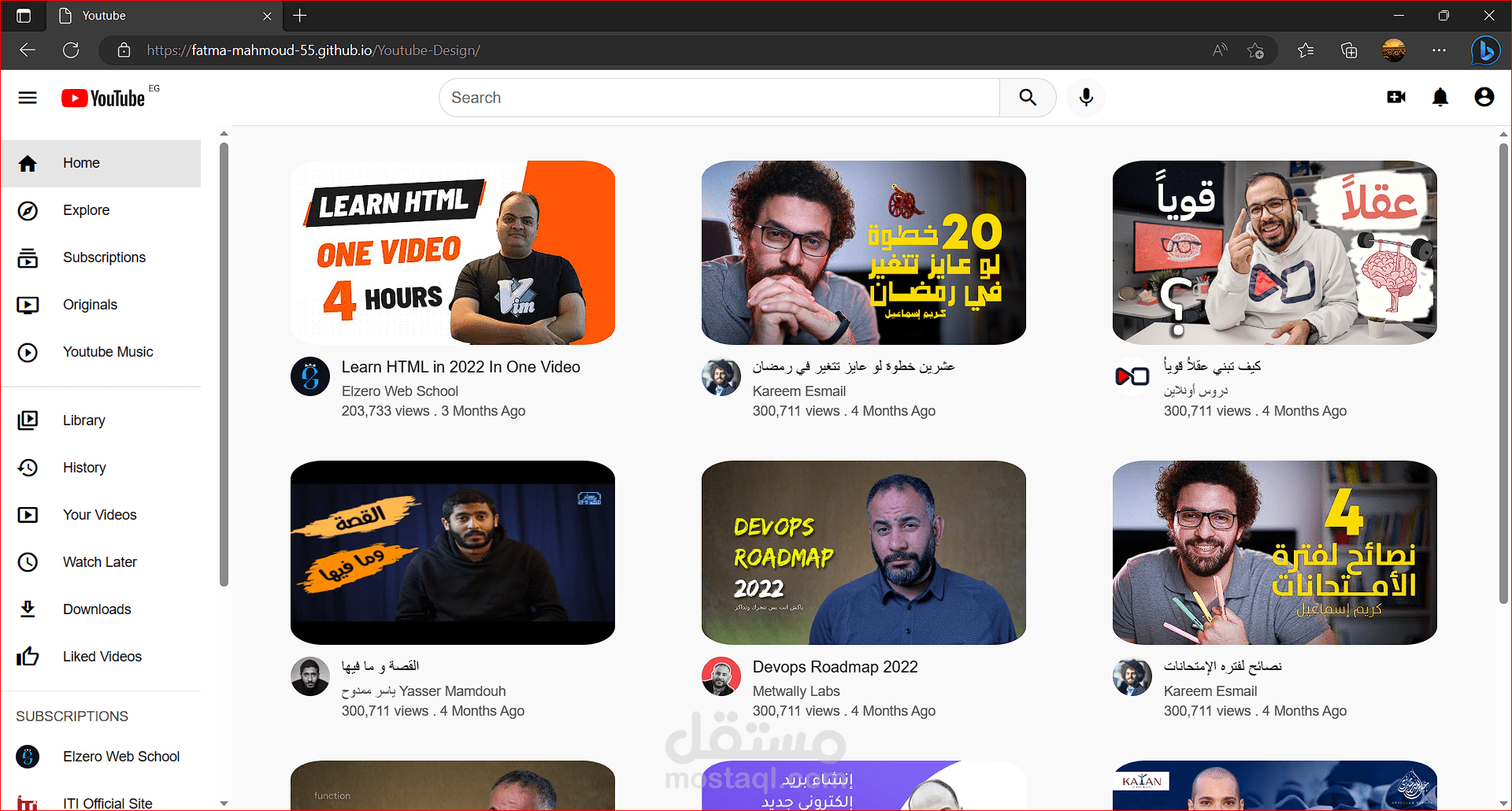Image resolution: width=1512 pixels, height=811 pixels.
Task: Click the Originals sidebar icon
Action: tap(28, 305)
